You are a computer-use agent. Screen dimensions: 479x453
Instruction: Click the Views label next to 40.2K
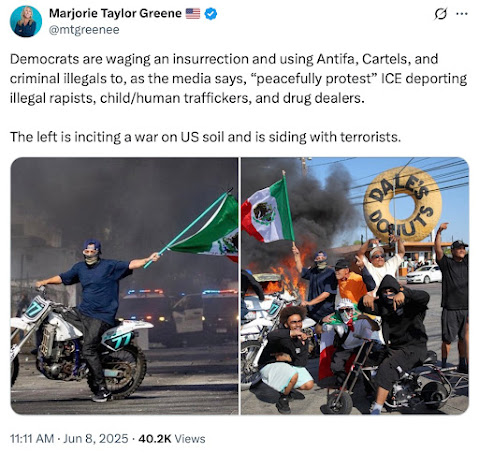[190, 438]
